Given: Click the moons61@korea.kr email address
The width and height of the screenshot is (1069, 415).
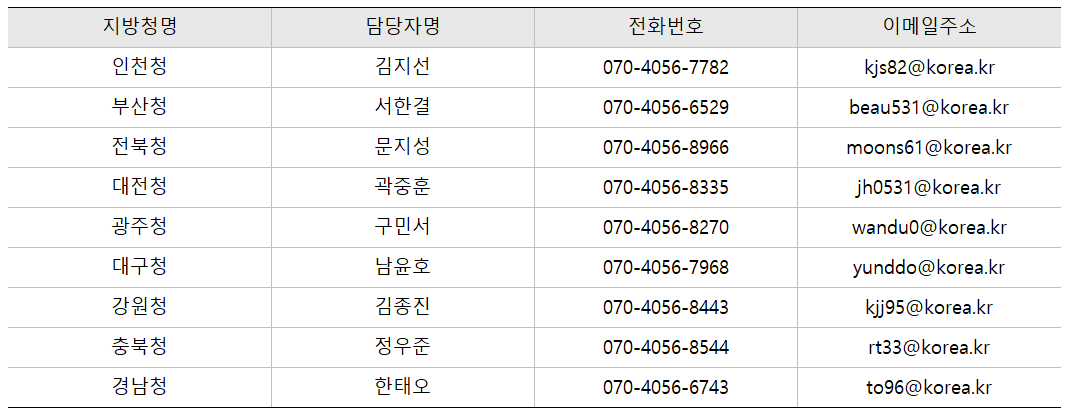Looking at the screenshot, I should coord(929,148).
